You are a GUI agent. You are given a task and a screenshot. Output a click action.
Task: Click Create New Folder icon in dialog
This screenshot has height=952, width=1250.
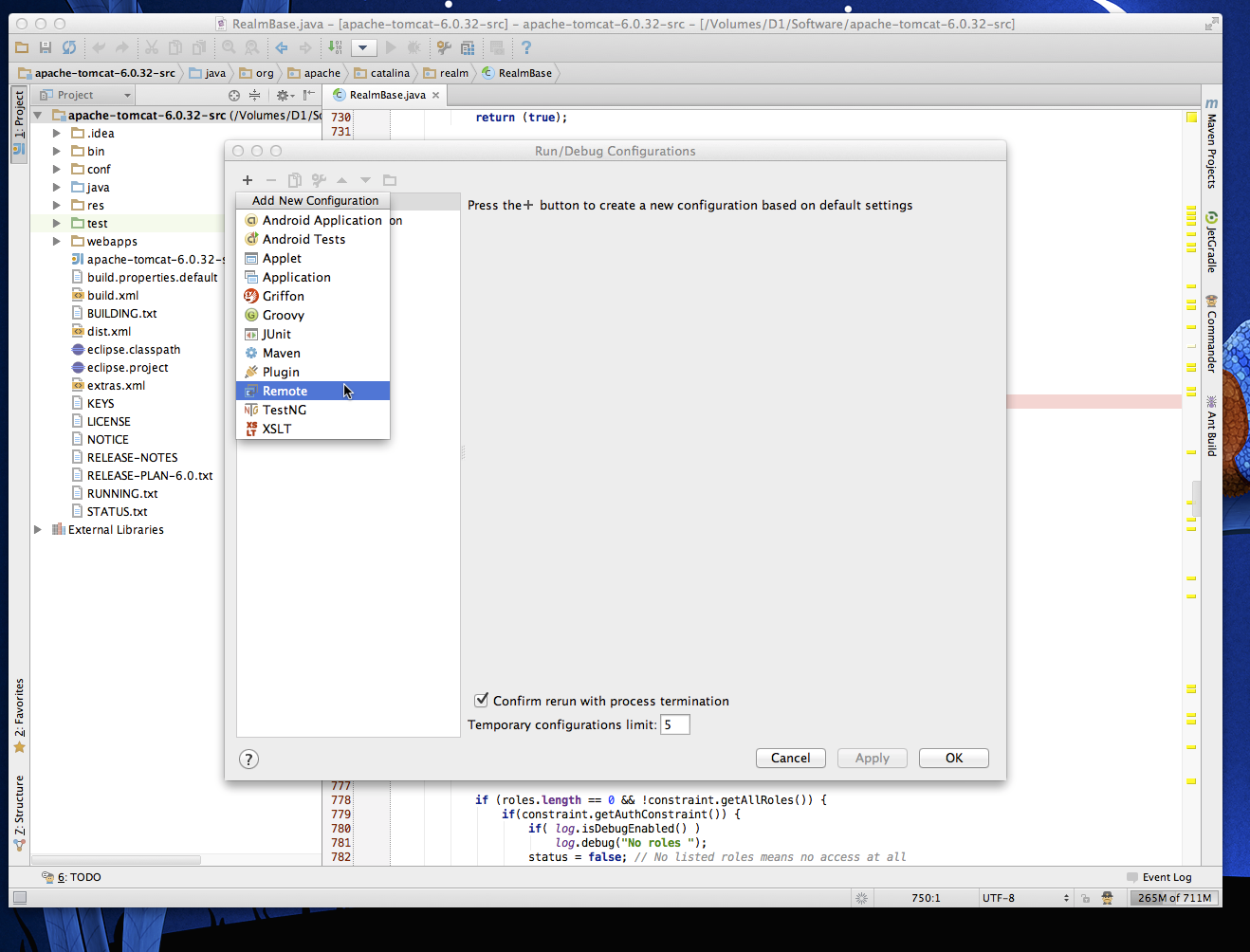(390, 180)
